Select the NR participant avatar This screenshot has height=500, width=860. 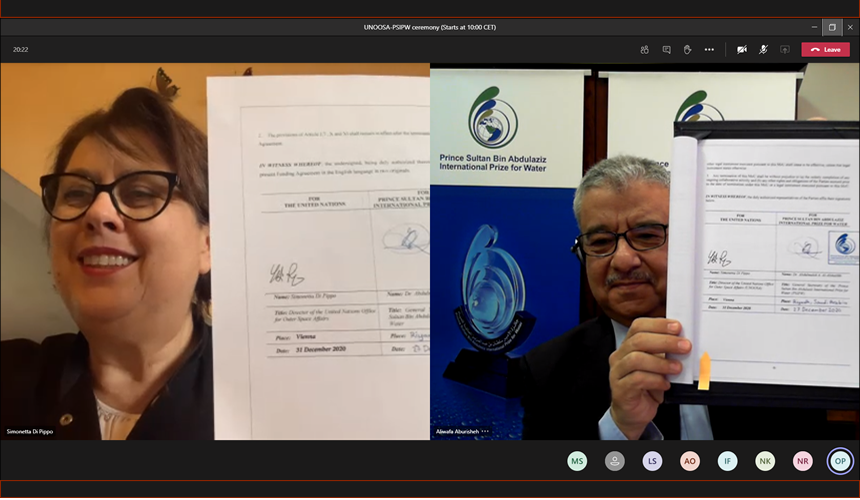[802, 461]
